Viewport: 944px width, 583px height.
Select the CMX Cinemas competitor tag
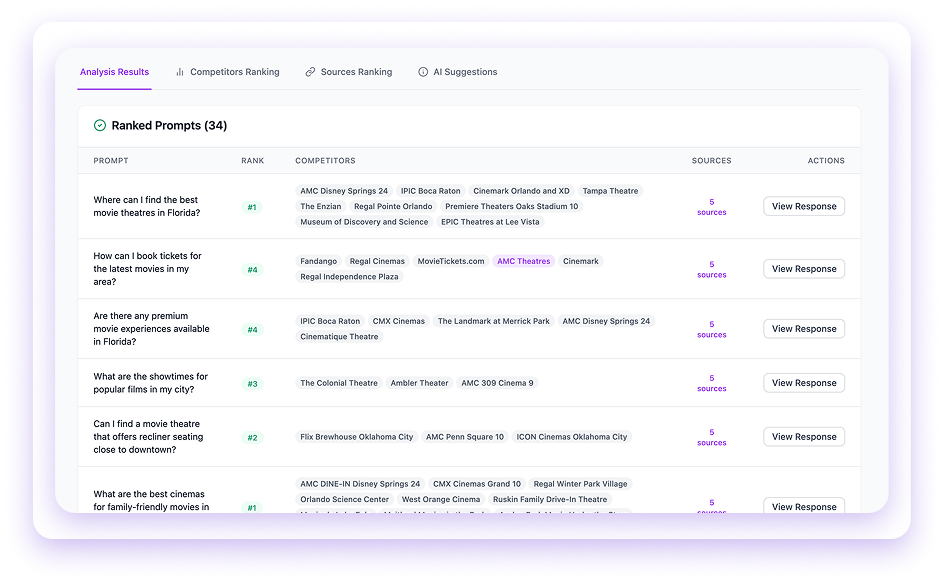coord(399,321)
